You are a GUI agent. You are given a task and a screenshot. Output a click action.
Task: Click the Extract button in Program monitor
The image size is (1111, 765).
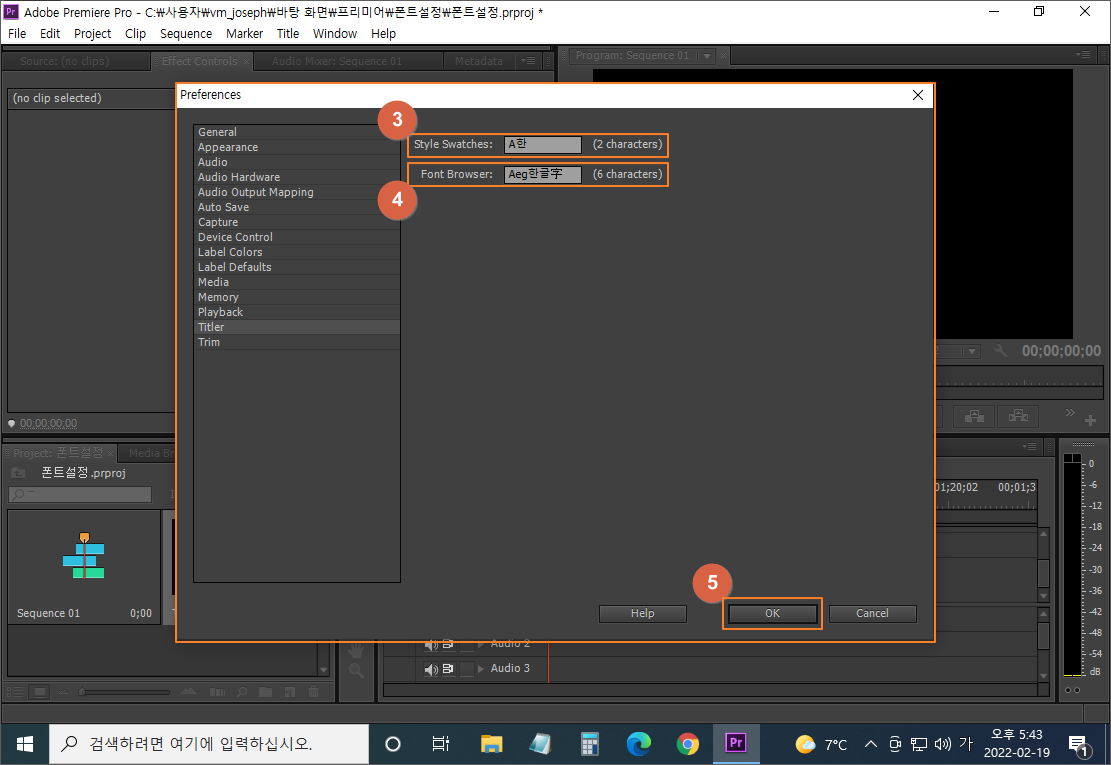(1018, 416)
